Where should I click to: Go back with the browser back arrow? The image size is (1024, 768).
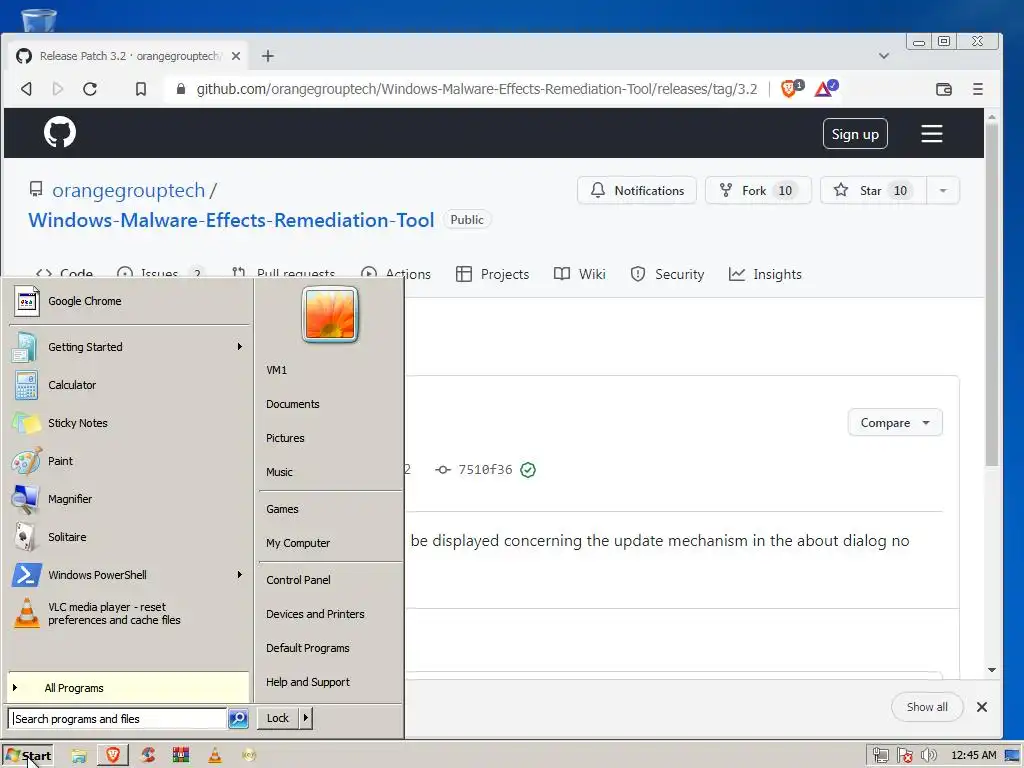(26, 89)
